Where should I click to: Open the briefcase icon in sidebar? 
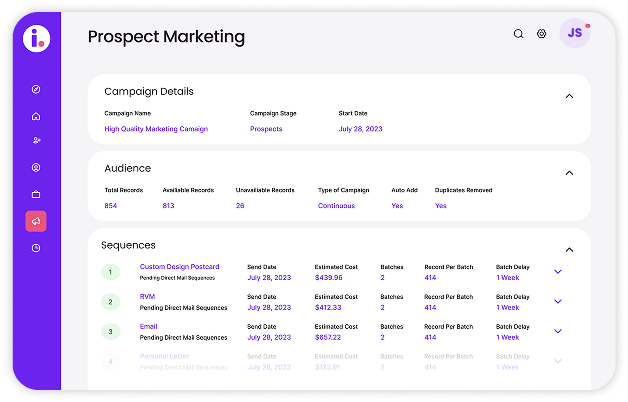point(36,194)
